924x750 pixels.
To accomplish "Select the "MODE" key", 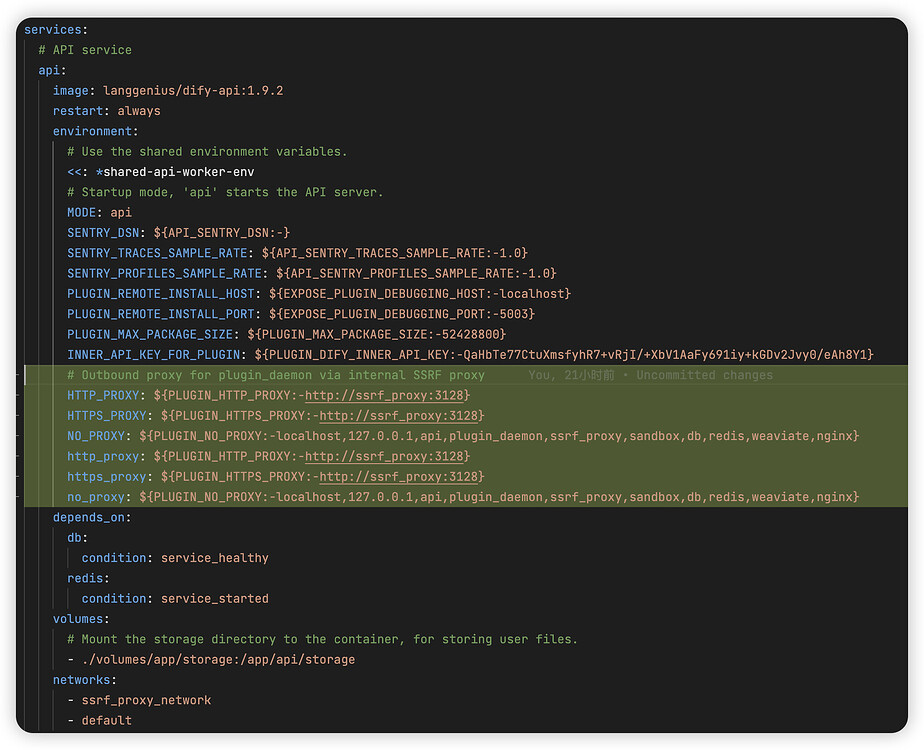I will 81,213.
